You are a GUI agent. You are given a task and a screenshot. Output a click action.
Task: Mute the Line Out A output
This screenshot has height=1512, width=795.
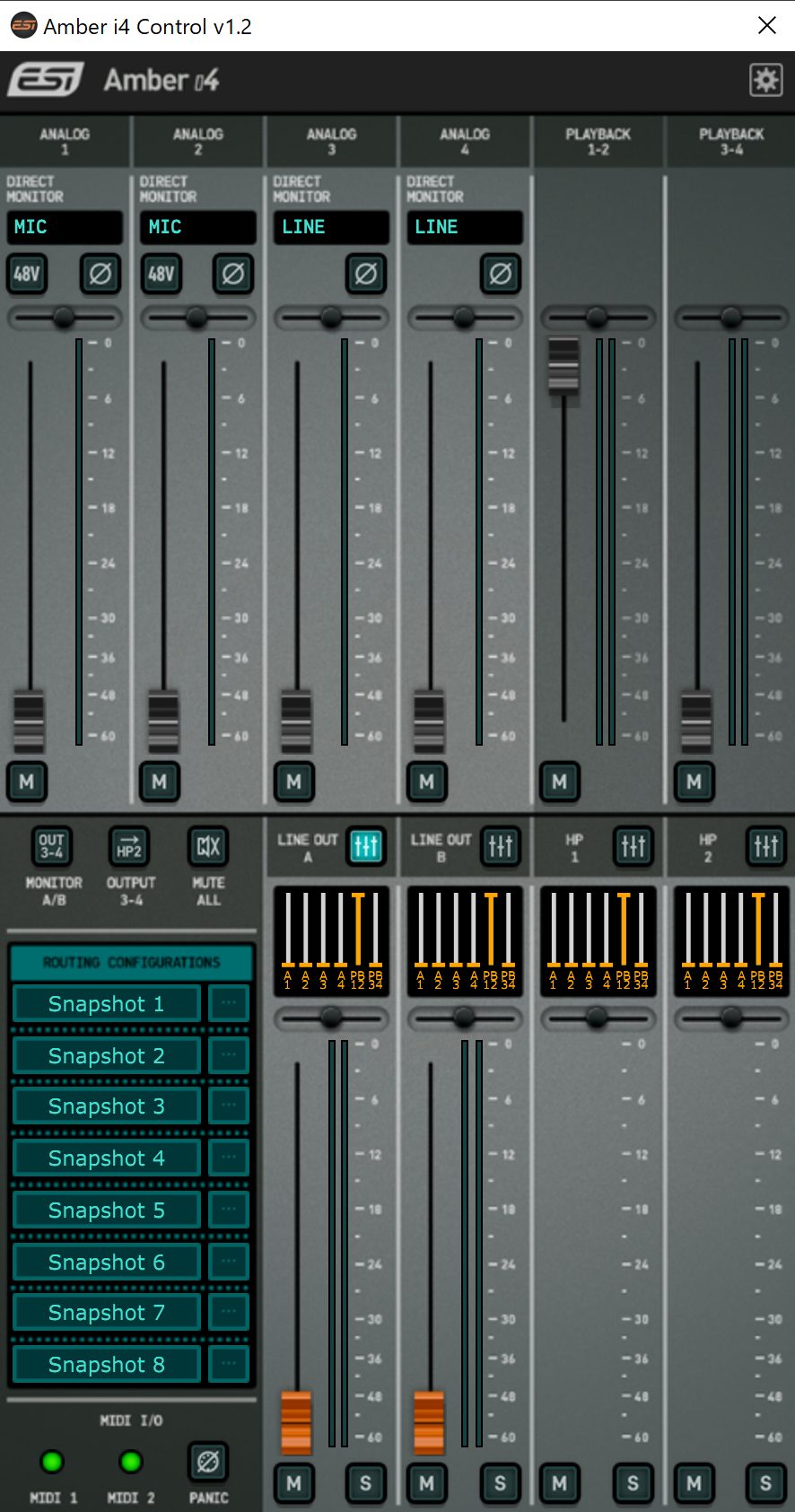click(293, 1483)
